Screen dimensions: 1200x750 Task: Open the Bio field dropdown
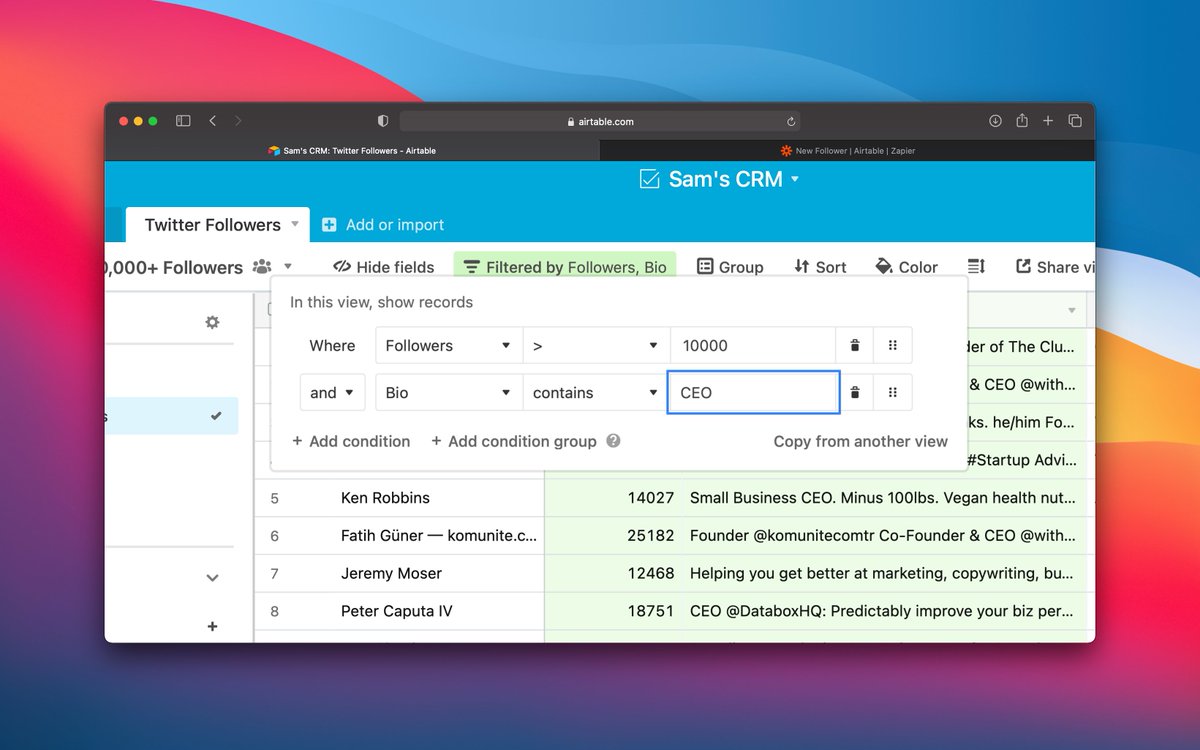[x=449, y=393]
